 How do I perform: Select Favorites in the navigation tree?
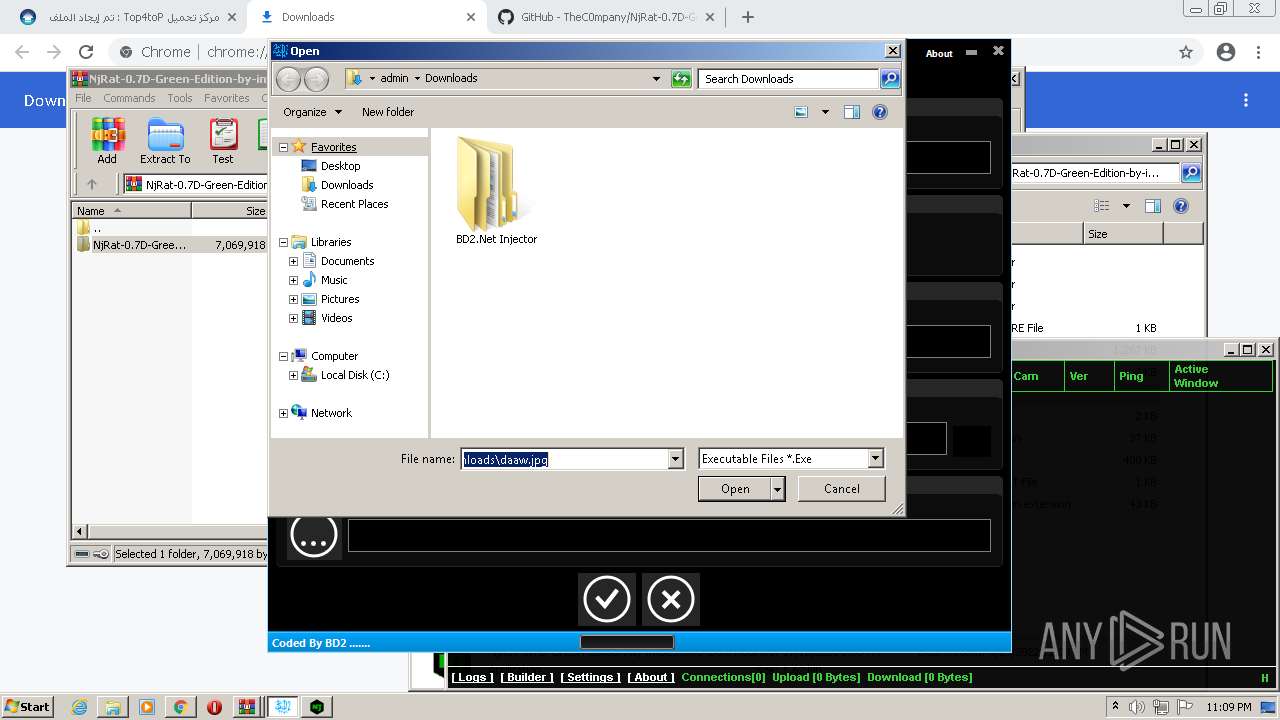[333, 147]
